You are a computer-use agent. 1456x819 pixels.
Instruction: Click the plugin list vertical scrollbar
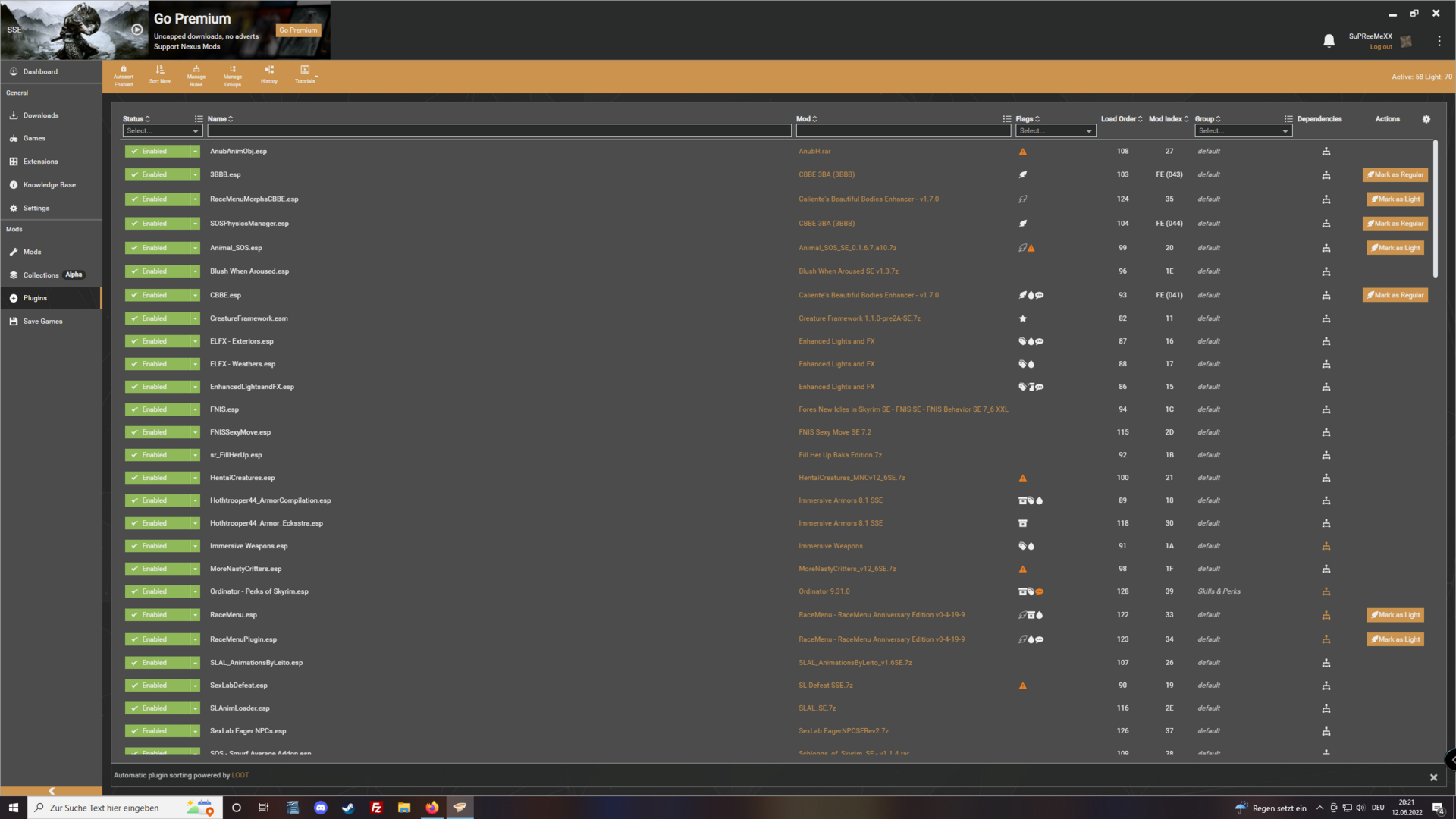[x=1435, y=209]
